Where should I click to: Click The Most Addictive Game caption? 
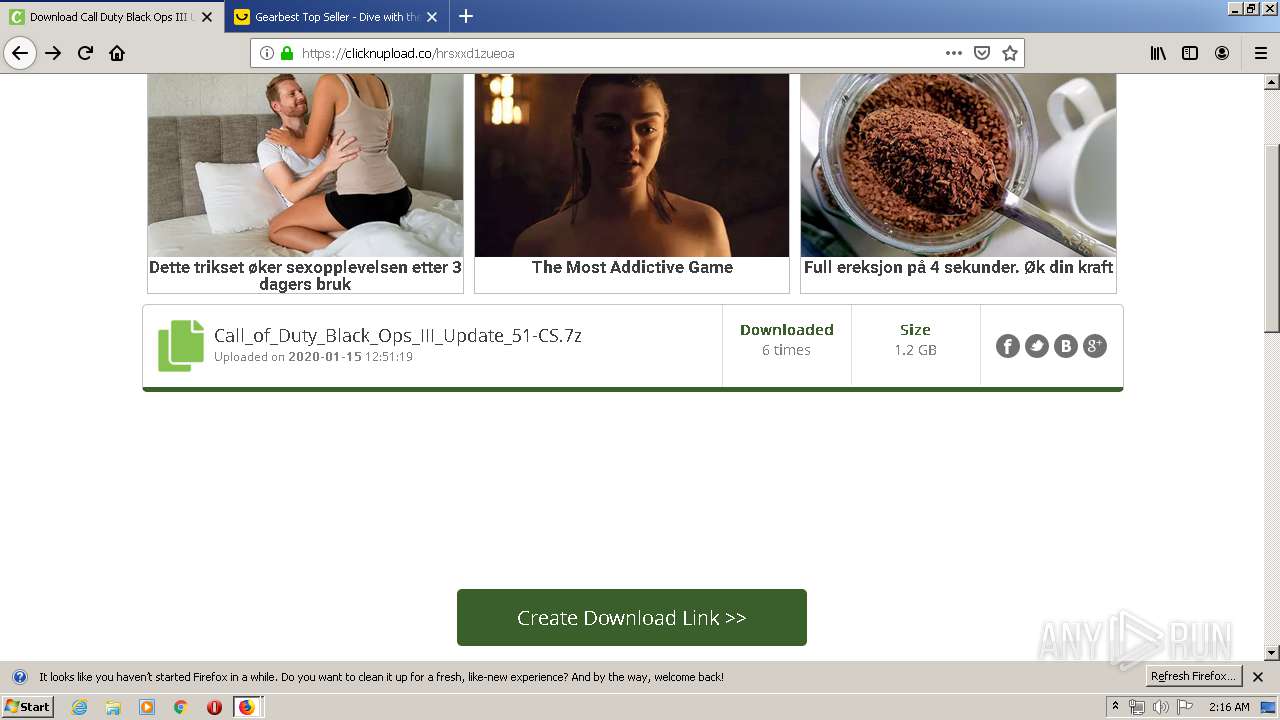pos(632,267)
